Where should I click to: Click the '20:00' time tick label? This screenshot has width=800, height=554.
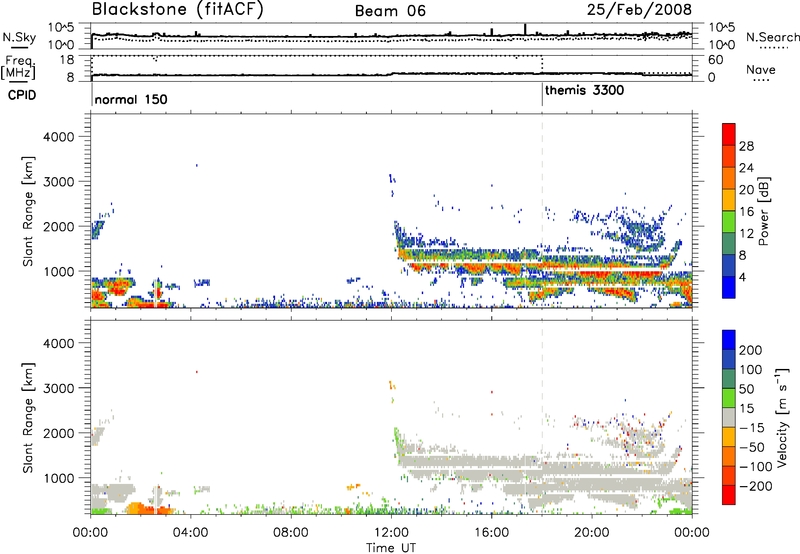(592, 533)
